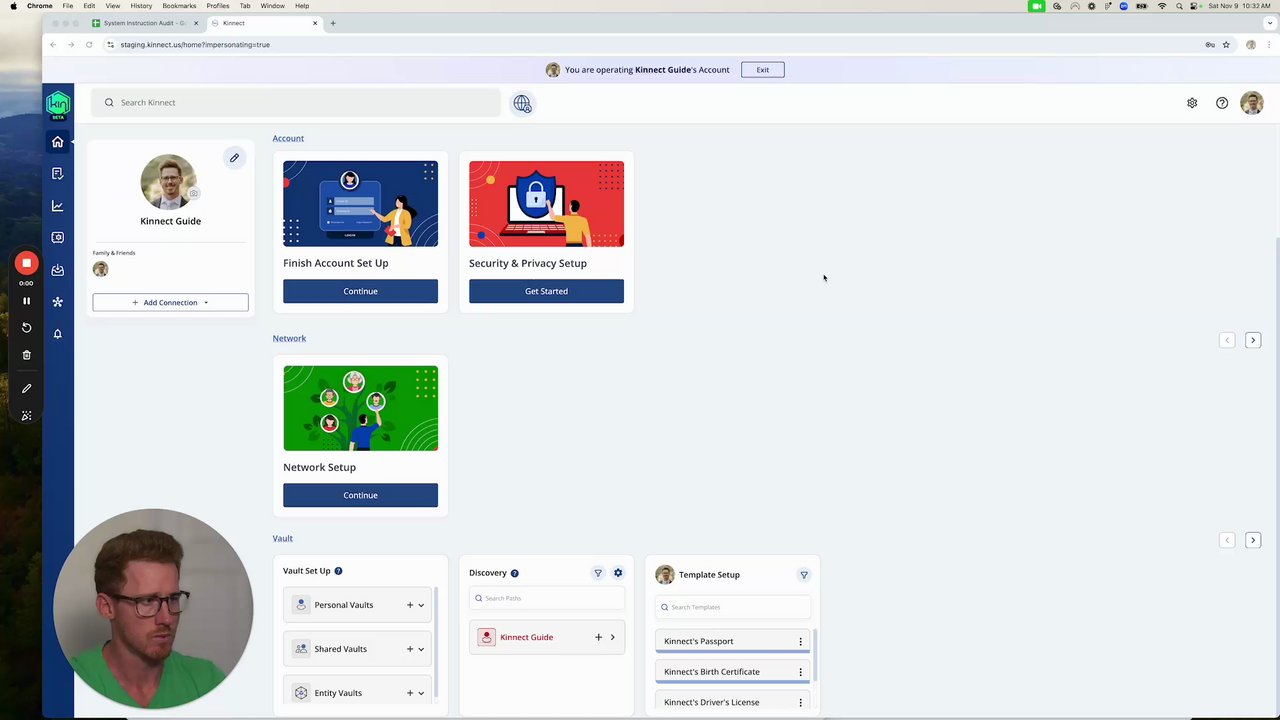Open the Home icon in the sidebar
This screenshot has width=1280, height=720.
pyautogui.click(x=57, y=142)
